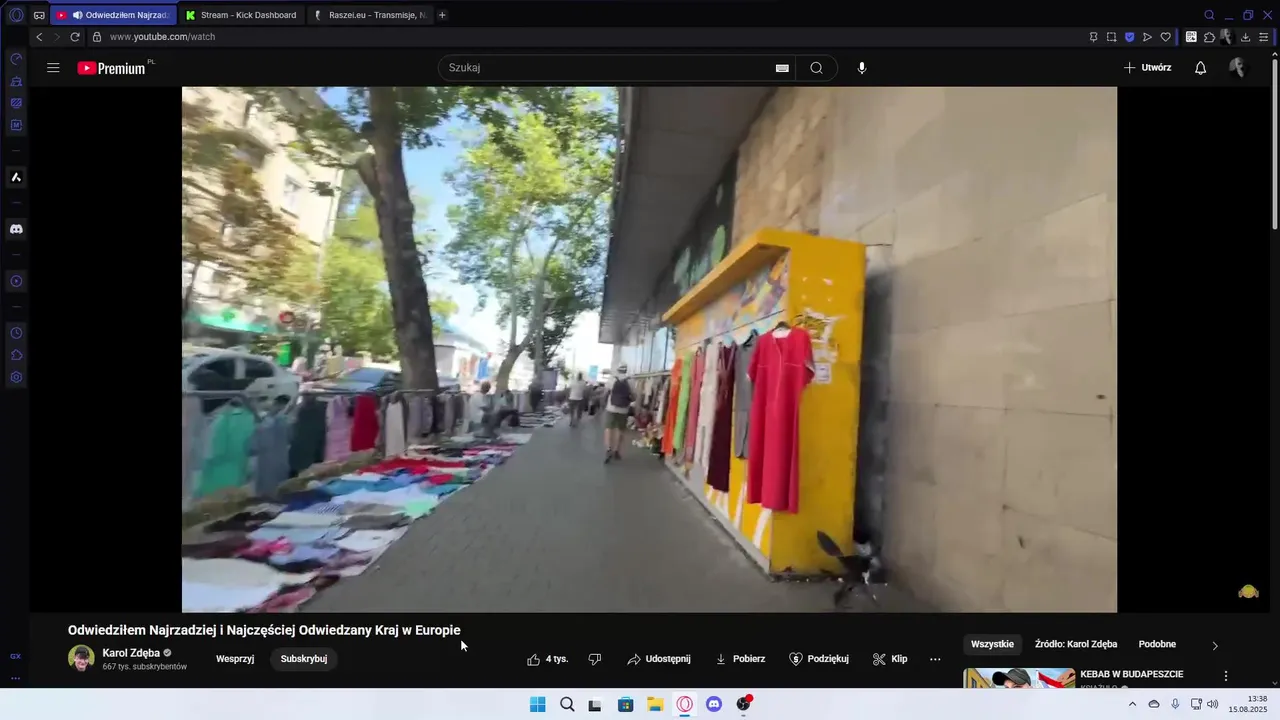
Task: Open Karol Zdęba channel avatar
Action: tap(81, 658)
